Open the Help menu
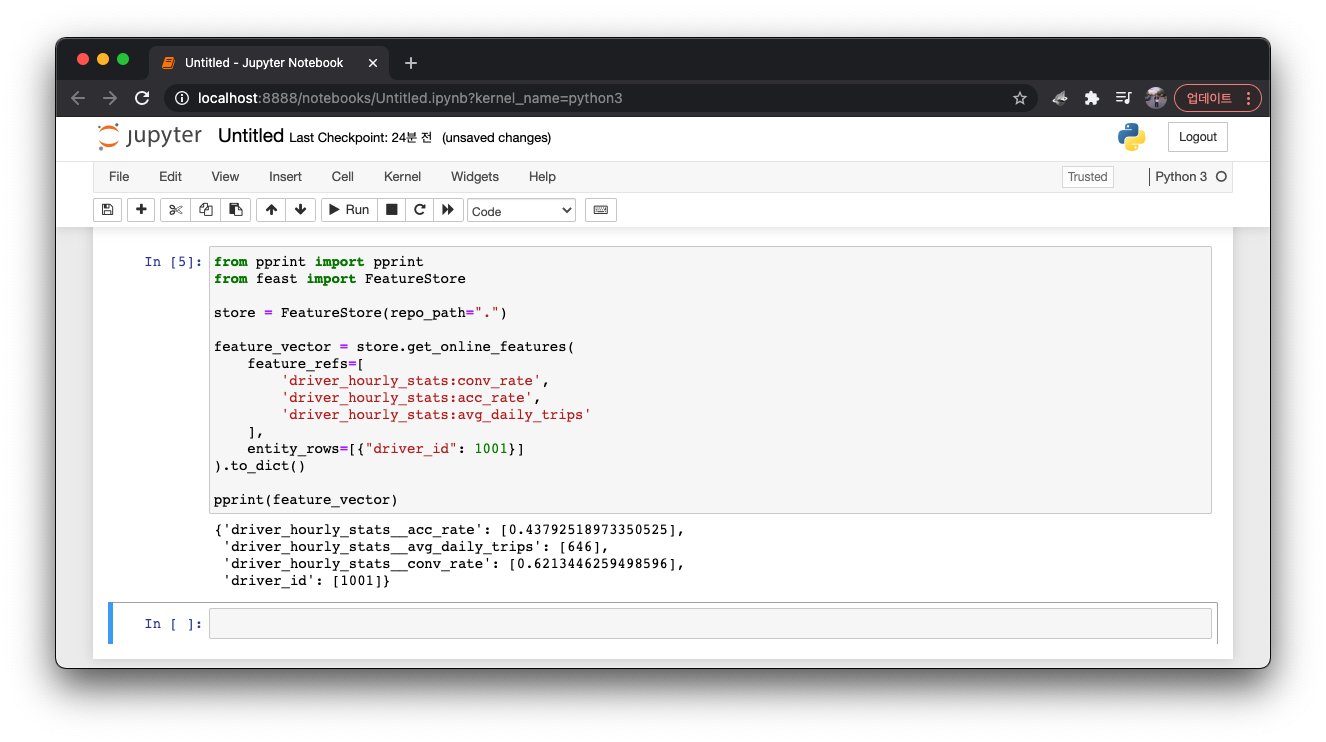The image size is (1326, 742). point(542,176)
